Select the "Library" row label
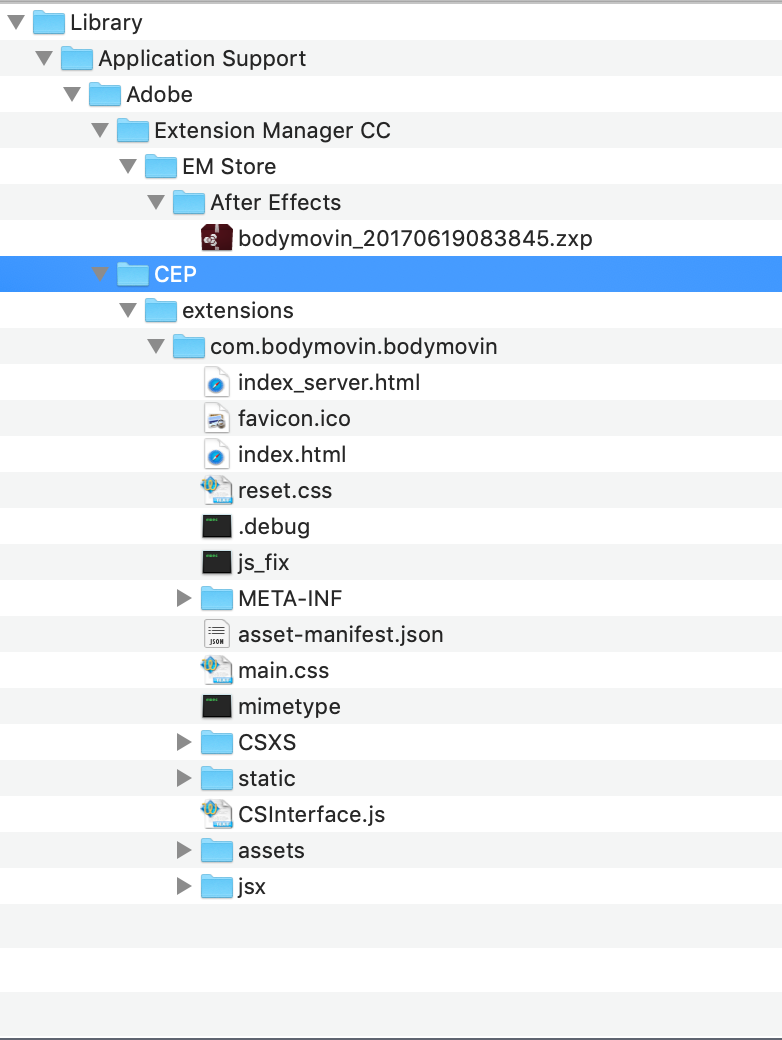Screen dimensions: 782x1040 pyautogui.click(x=106, y=23)
